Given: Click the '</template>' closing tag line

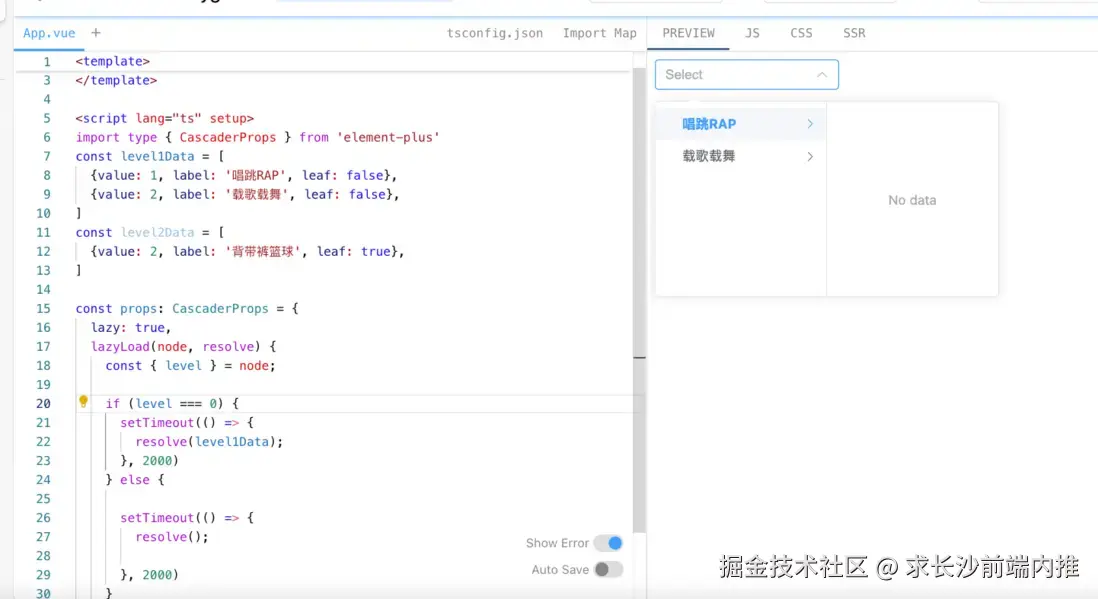Looking at the screenshot, I should pyautogui.click(x=116, y=81).
